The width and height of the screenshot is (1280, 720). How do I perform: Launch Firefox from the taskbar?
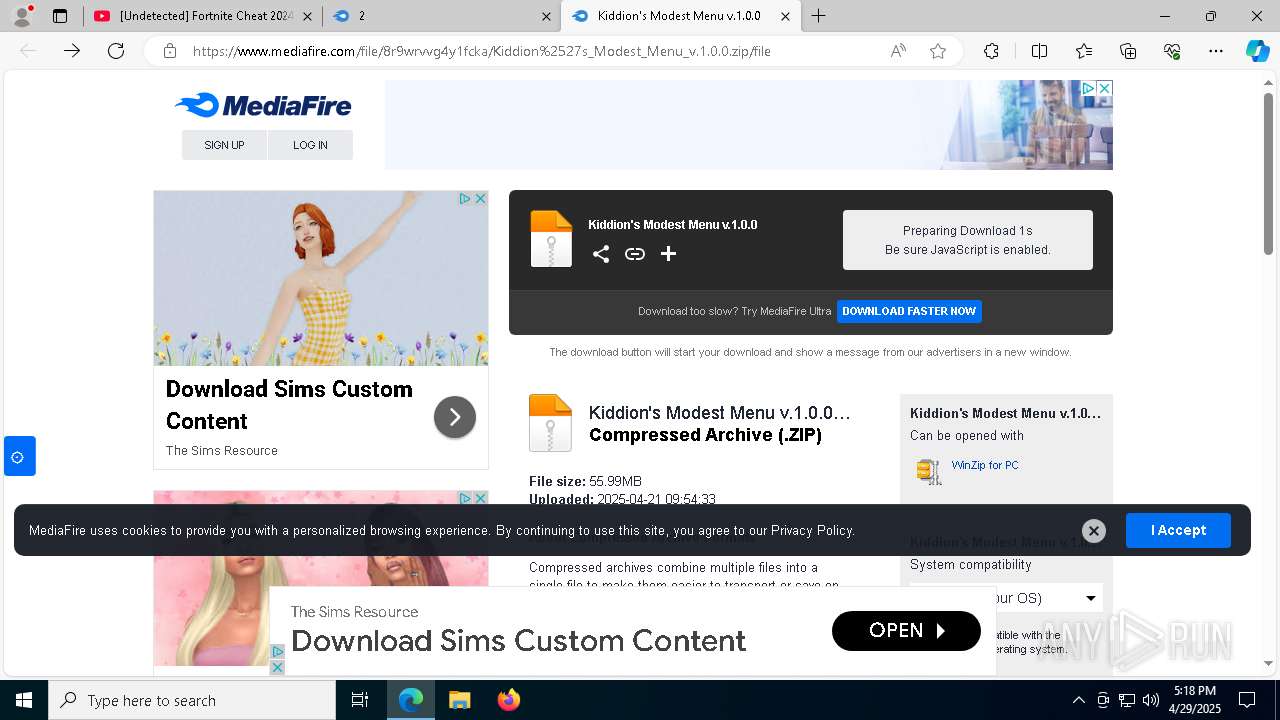pyautogui.click(x=508, y=700)
